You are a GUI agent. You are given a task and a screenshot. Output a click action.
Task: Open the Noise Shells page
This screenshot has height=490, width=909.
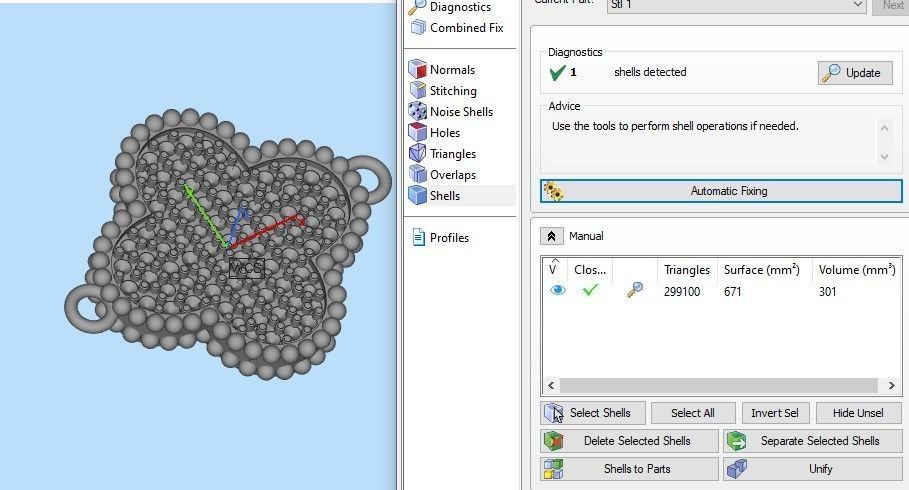tap(451, 111)
